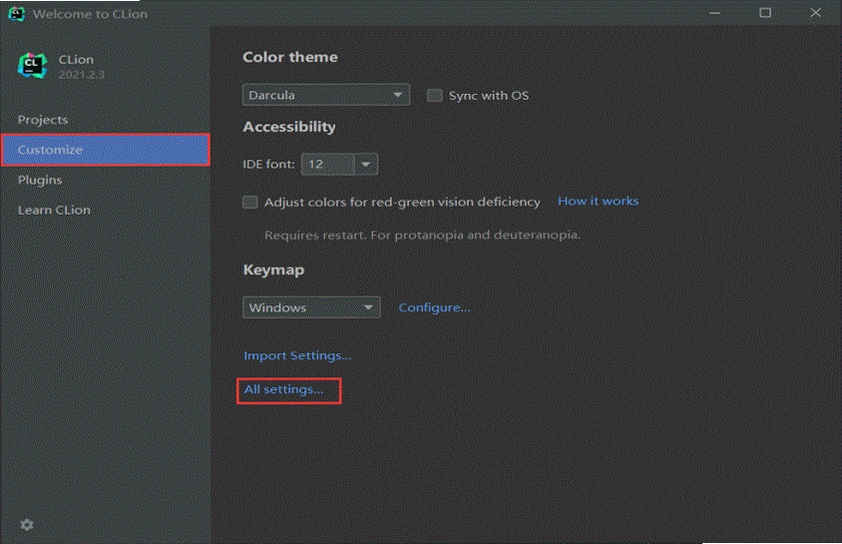Click the Keymap heading text
Screen dimensions: 842x544
pos(273,270)
